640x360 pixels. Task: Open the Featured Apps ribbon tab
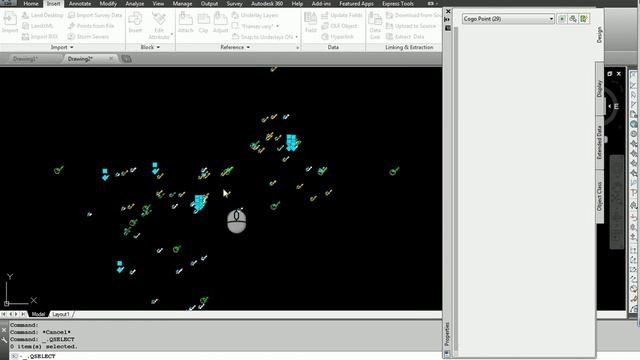click(356, 4)
